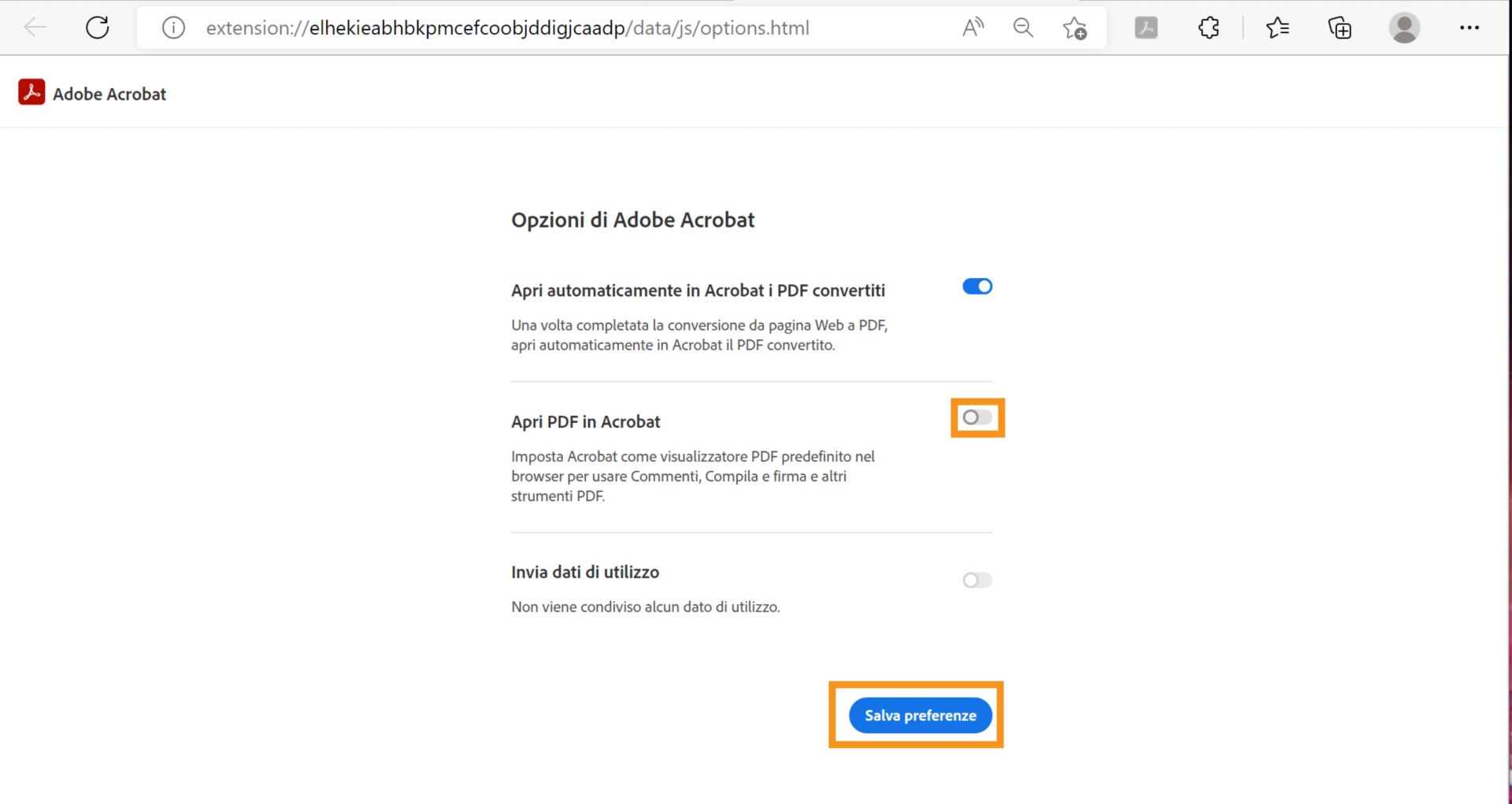Screen dimensions: 1512x804
Task: Add this page to favorites
Action: [1075, 28]
